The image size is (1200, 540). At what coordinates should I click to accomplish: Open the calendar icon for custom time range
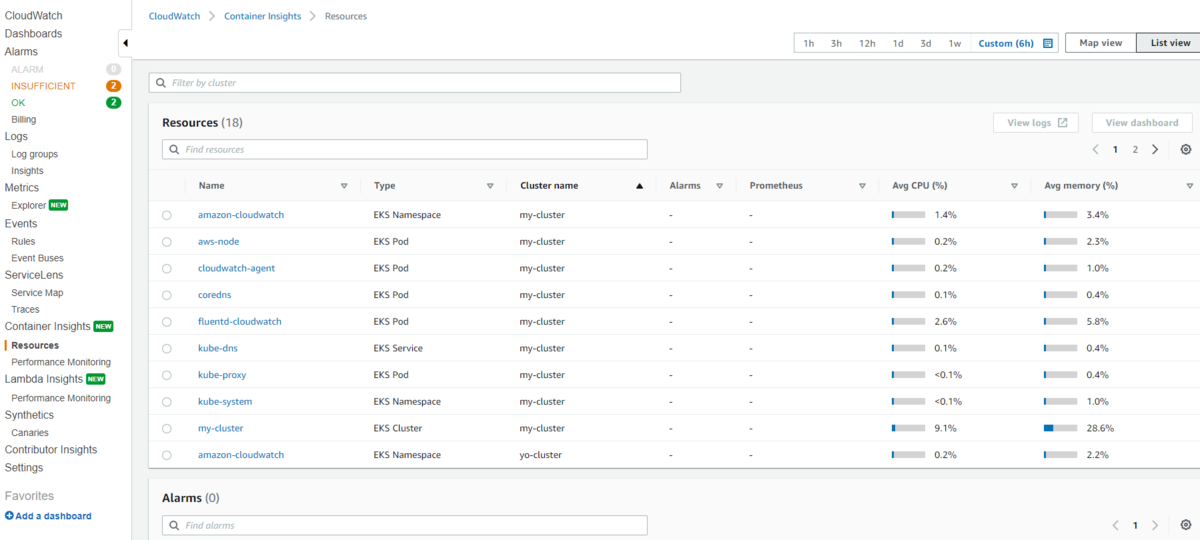coord(1048,43)
